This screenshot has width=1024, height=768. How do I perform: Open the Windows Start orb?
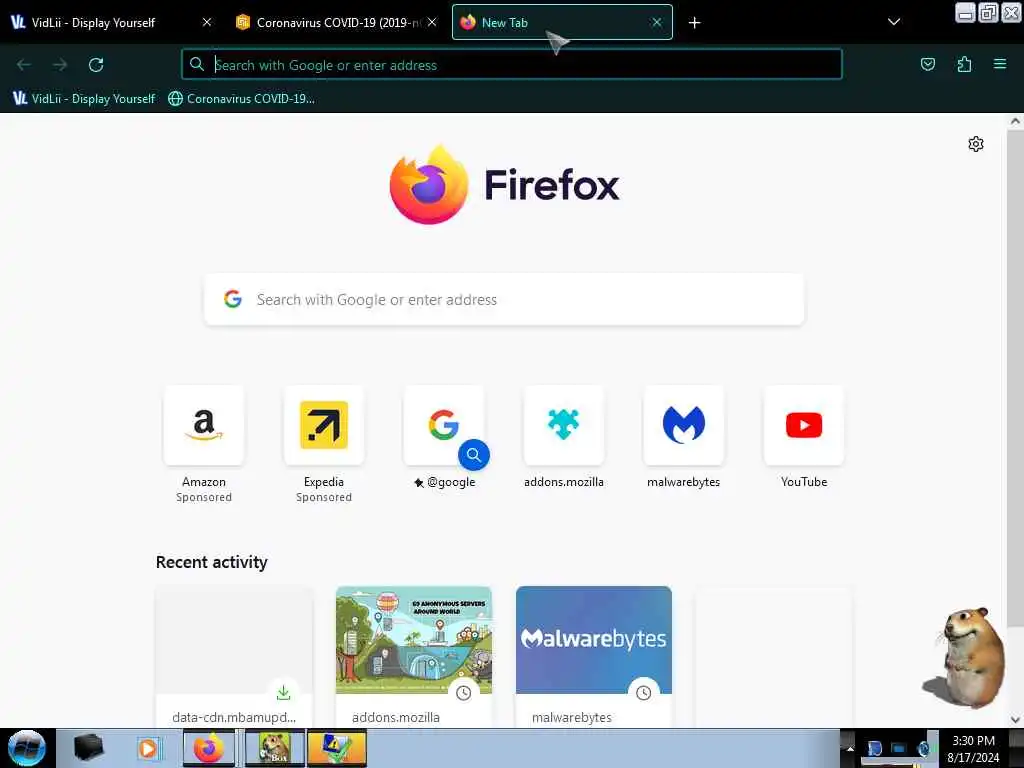[x=27, y=748]
